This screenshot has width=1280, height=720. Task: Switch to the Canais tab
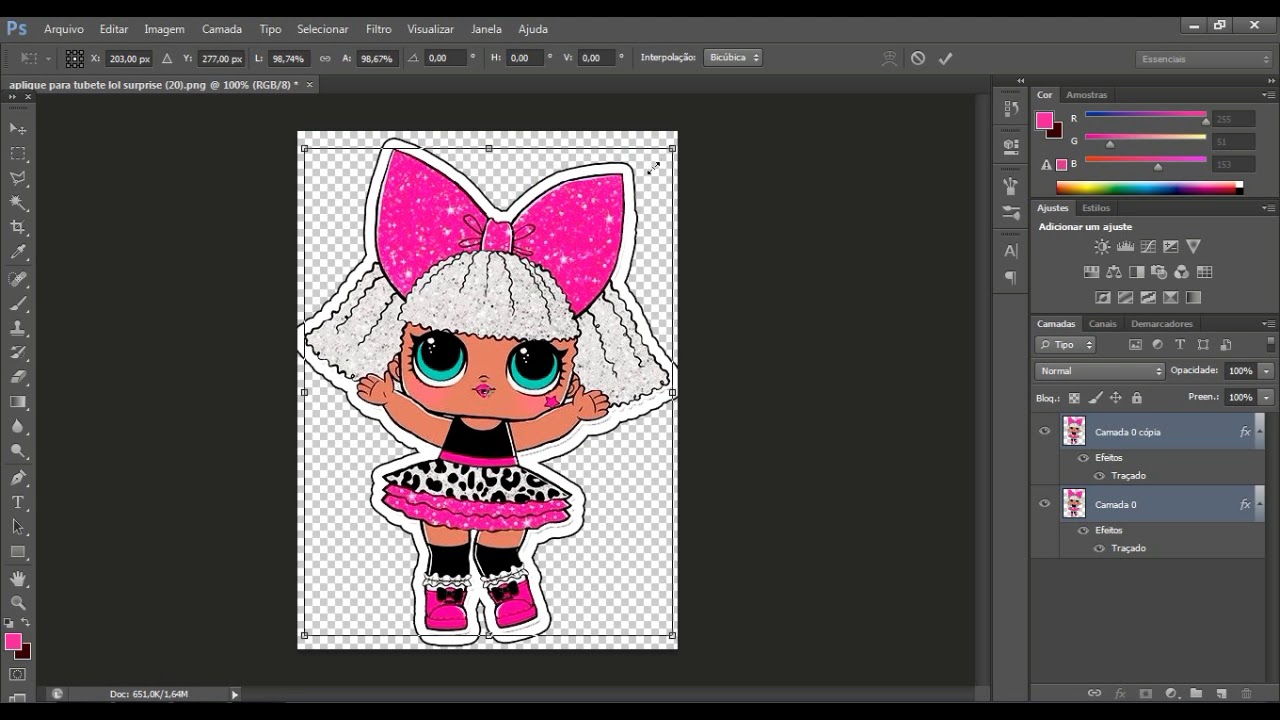(1102, 324)
